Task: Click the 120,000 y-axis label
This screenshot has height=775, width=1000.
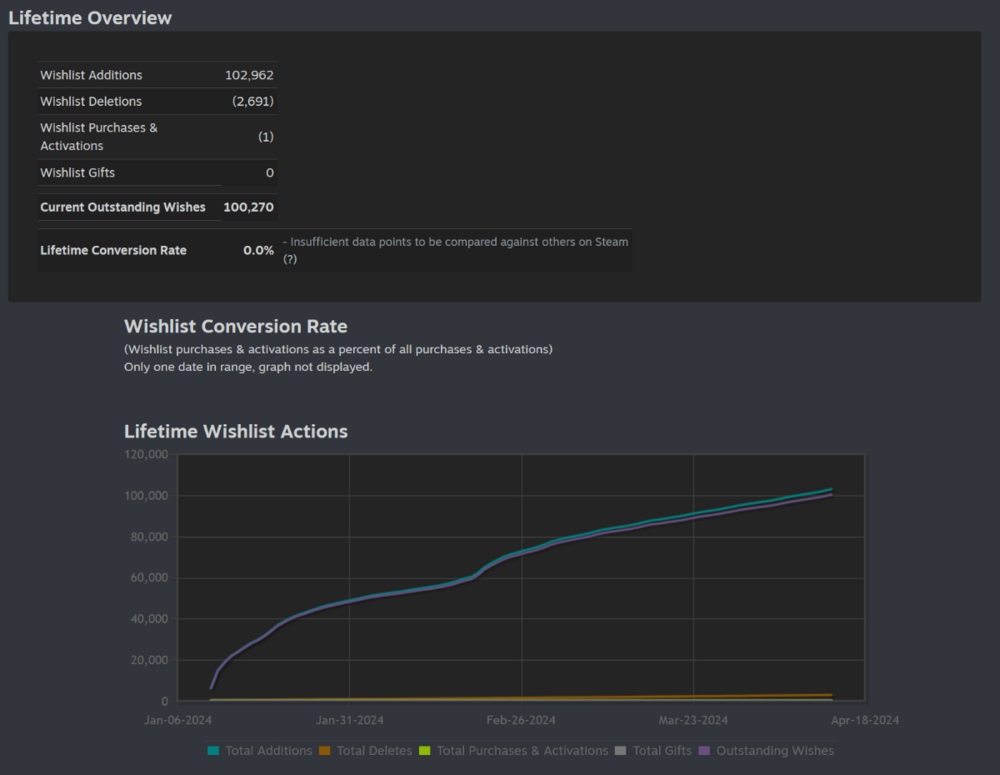Action: click(146, 455)
